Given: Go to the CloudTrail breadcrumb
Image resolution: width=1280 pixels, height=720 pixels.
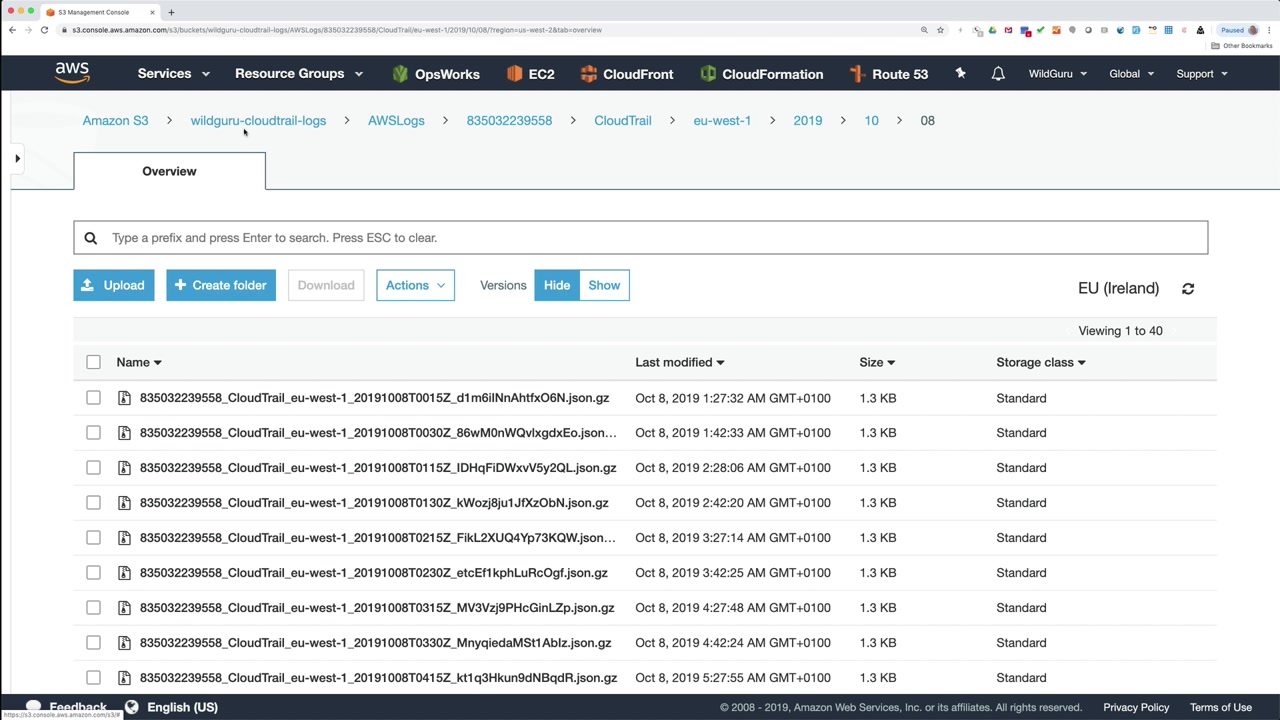Looking at the screenshot, I should coord(623,120).
